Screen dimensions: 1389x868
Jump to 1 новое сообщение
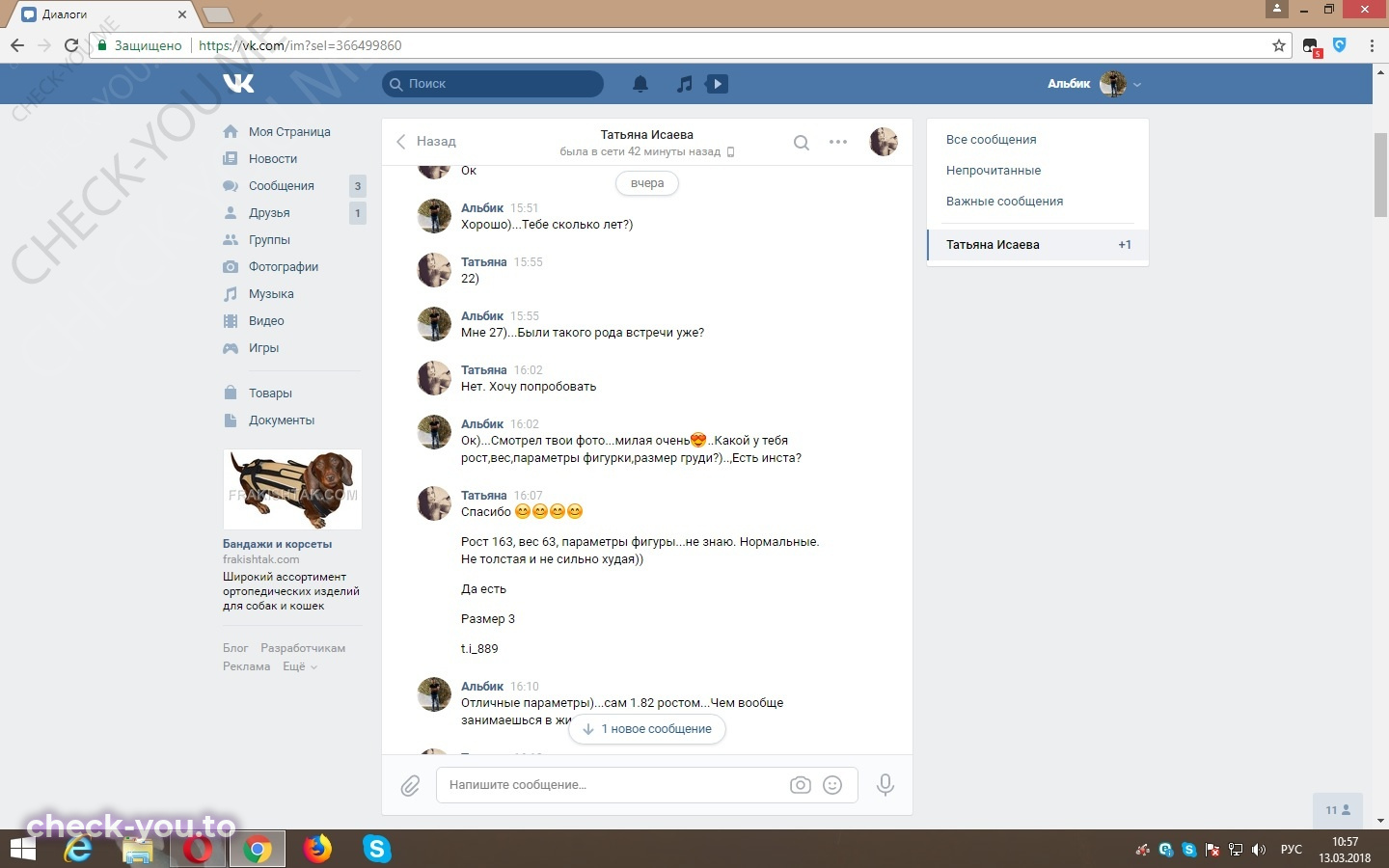tap(647, 729)
